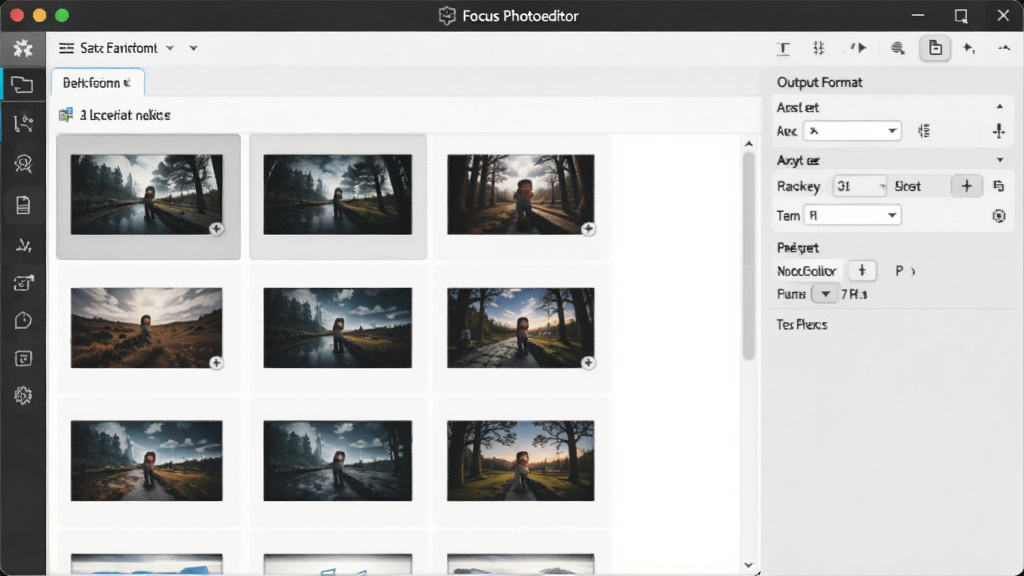Screen dimensions: 1024x576
Task: Open the image edit sidebar icon
Action: coord(23,283)
